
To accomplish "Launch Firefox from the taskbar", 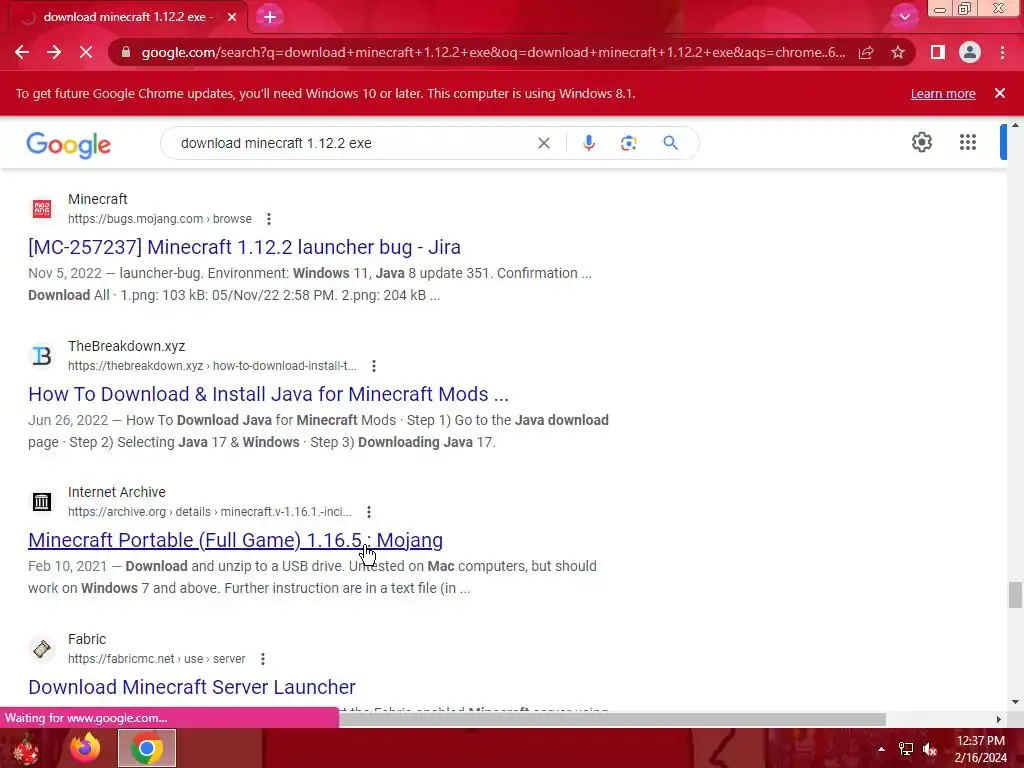I will click(85, 748).
